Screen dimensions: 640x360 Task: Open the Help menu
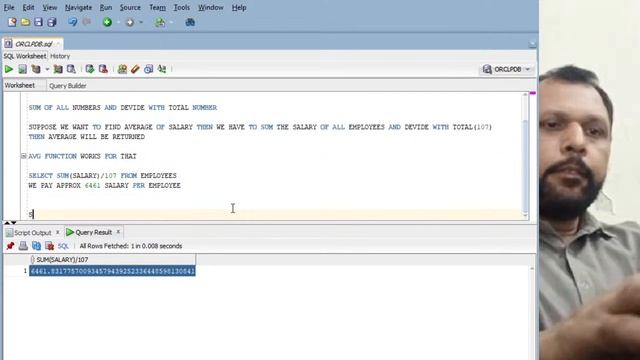[x=239, y=7]
